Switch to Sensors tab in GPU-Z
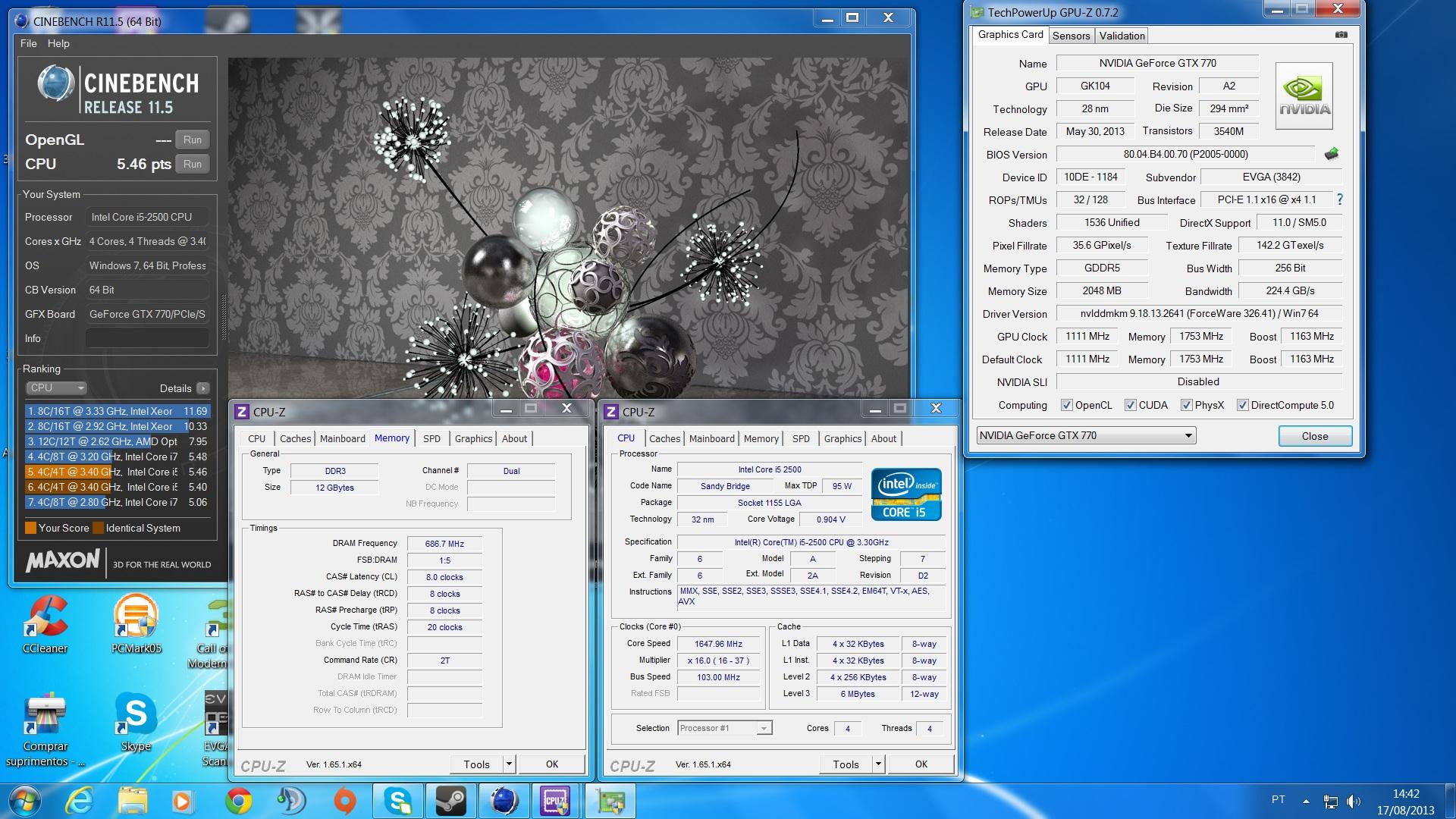 pos(1071,36)
